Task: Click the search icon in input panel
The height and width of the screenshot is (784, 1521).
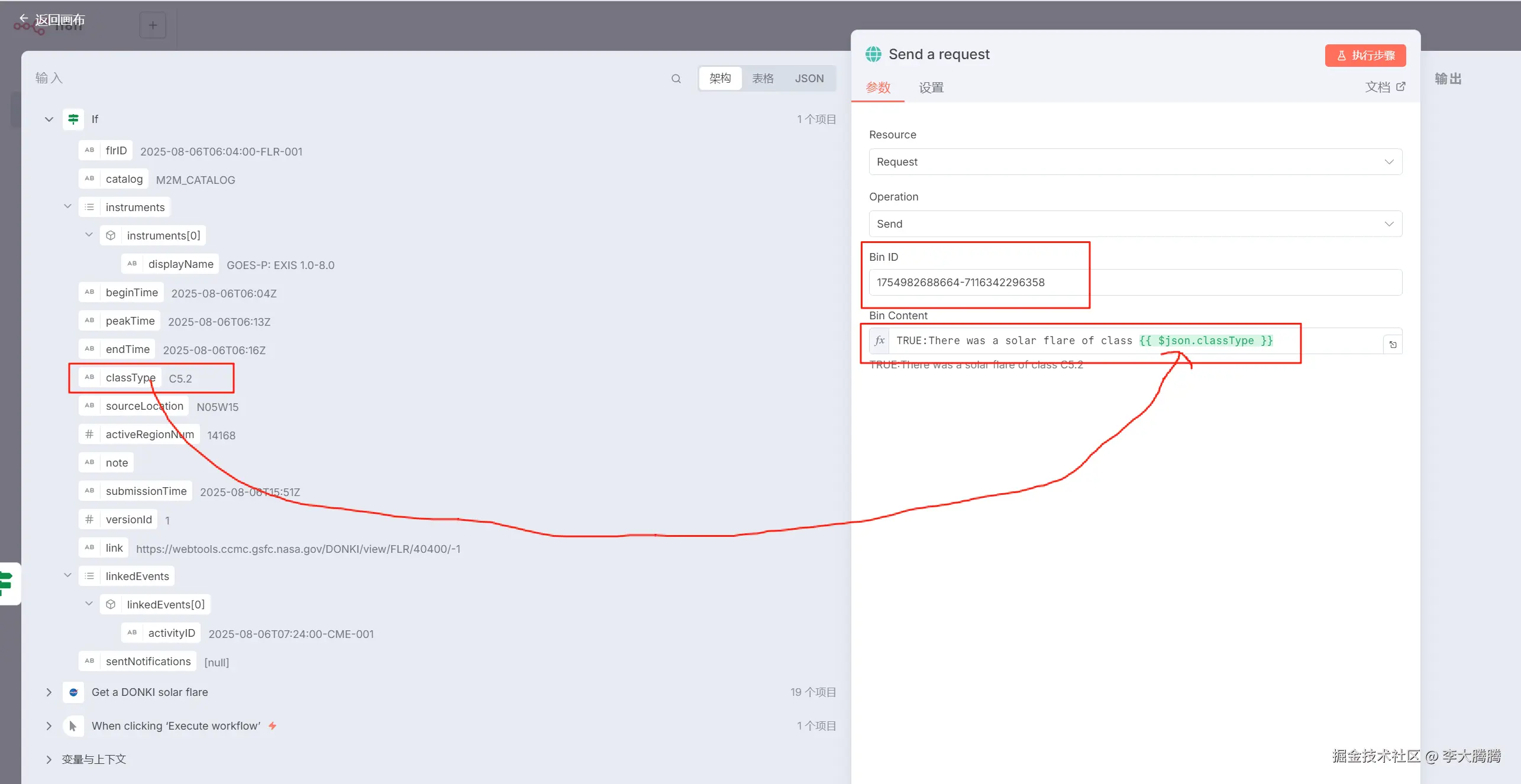Action: [676, 79]
